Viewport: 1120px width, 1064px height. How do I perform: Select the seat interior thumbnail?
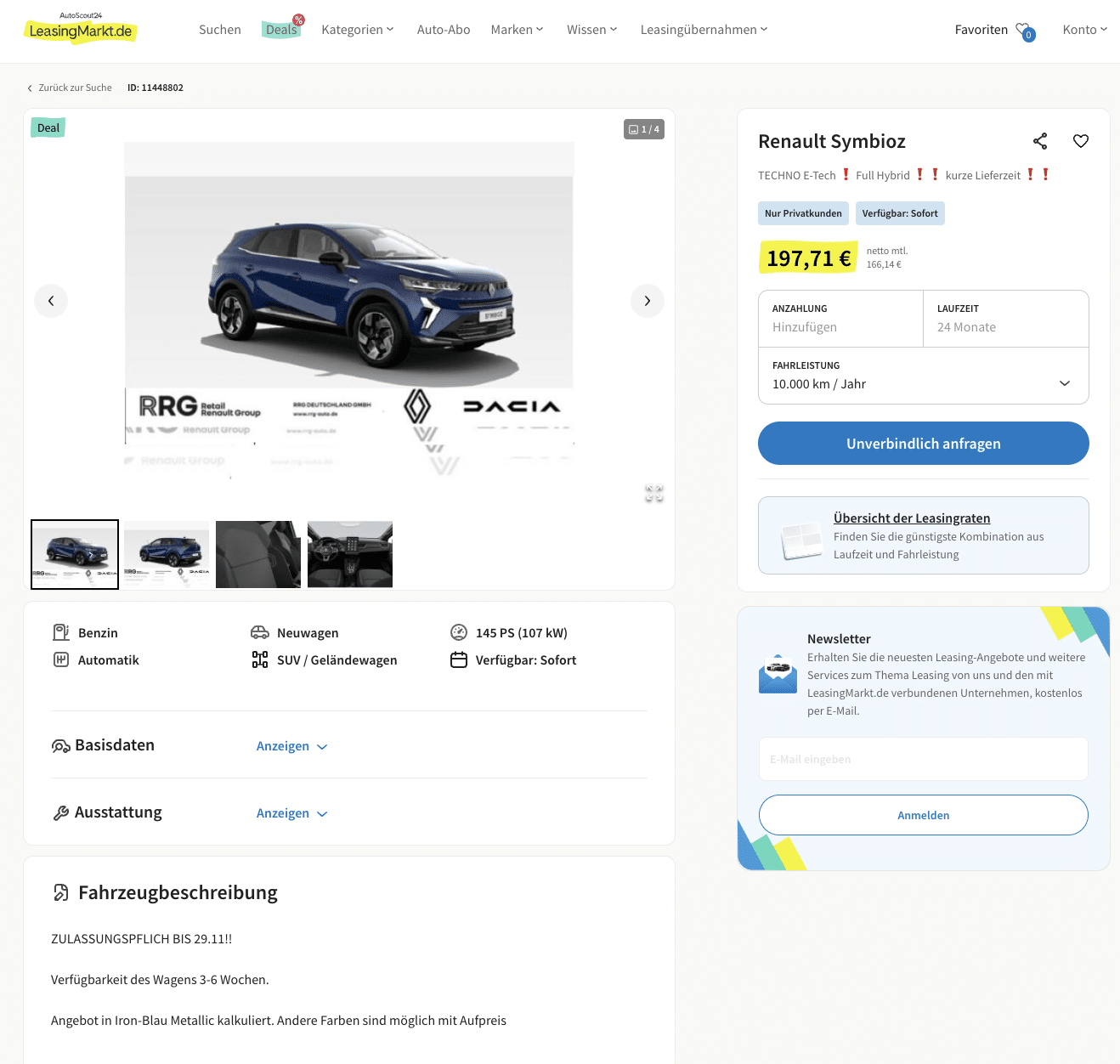(258, 554)
